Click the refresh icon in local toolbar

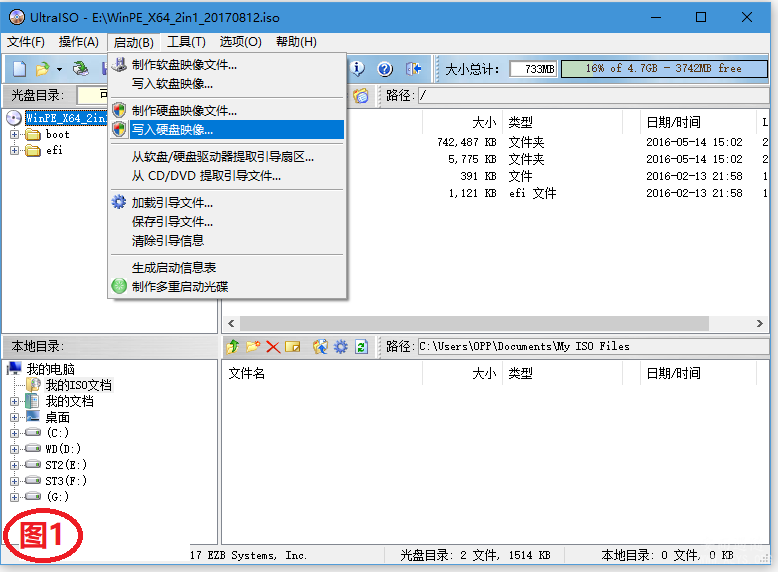click(x=361, y=346)
